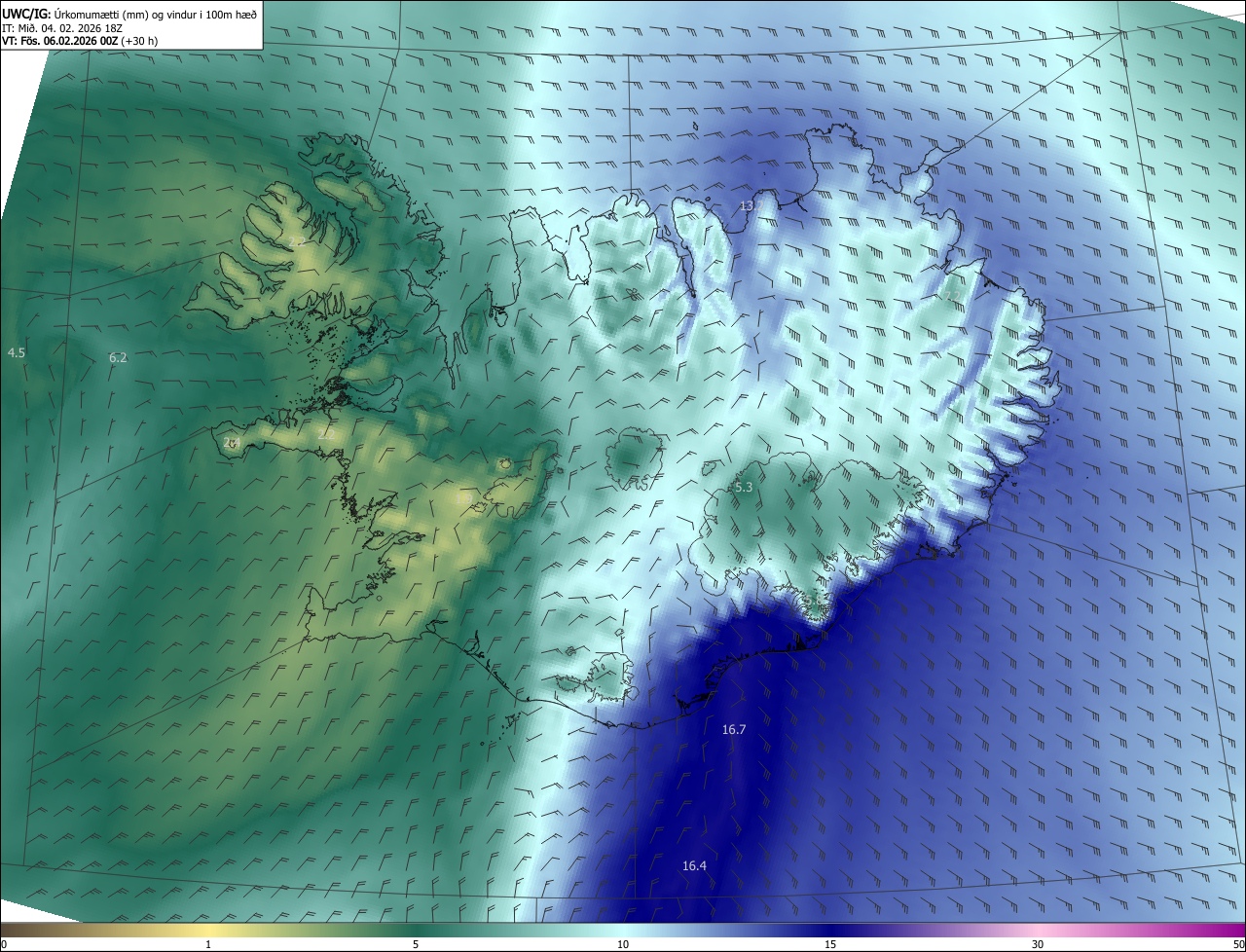The width and height of the screenshot is (1246, 952).
Task: Click the 1 tick on the color scale
Action: (208, 945)
